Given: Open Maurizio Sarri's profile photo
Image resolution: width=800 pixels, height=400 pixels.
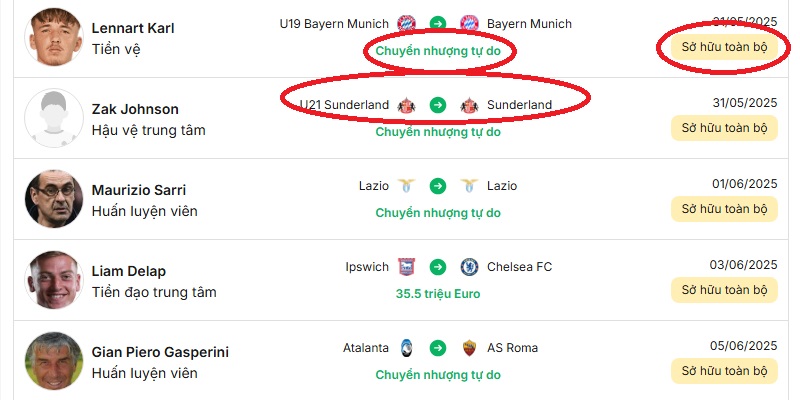Looking at the screenshot, I should pos(53,199).
